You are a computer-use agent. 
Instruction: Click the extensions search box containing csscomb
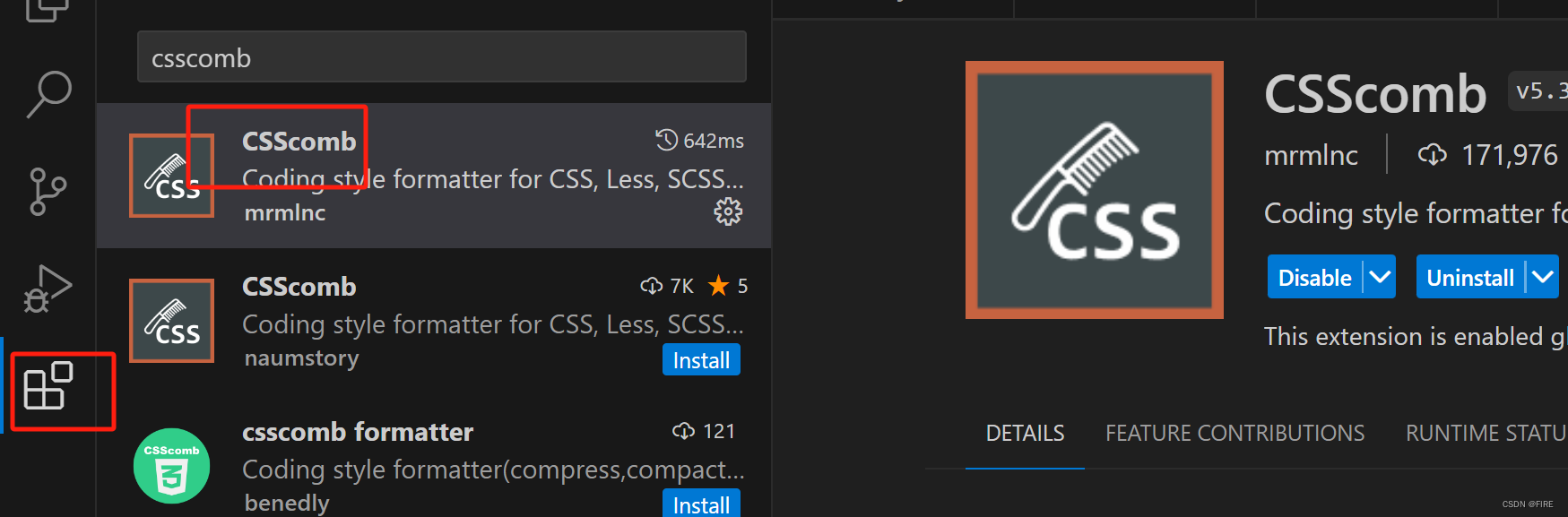(441, 57)
